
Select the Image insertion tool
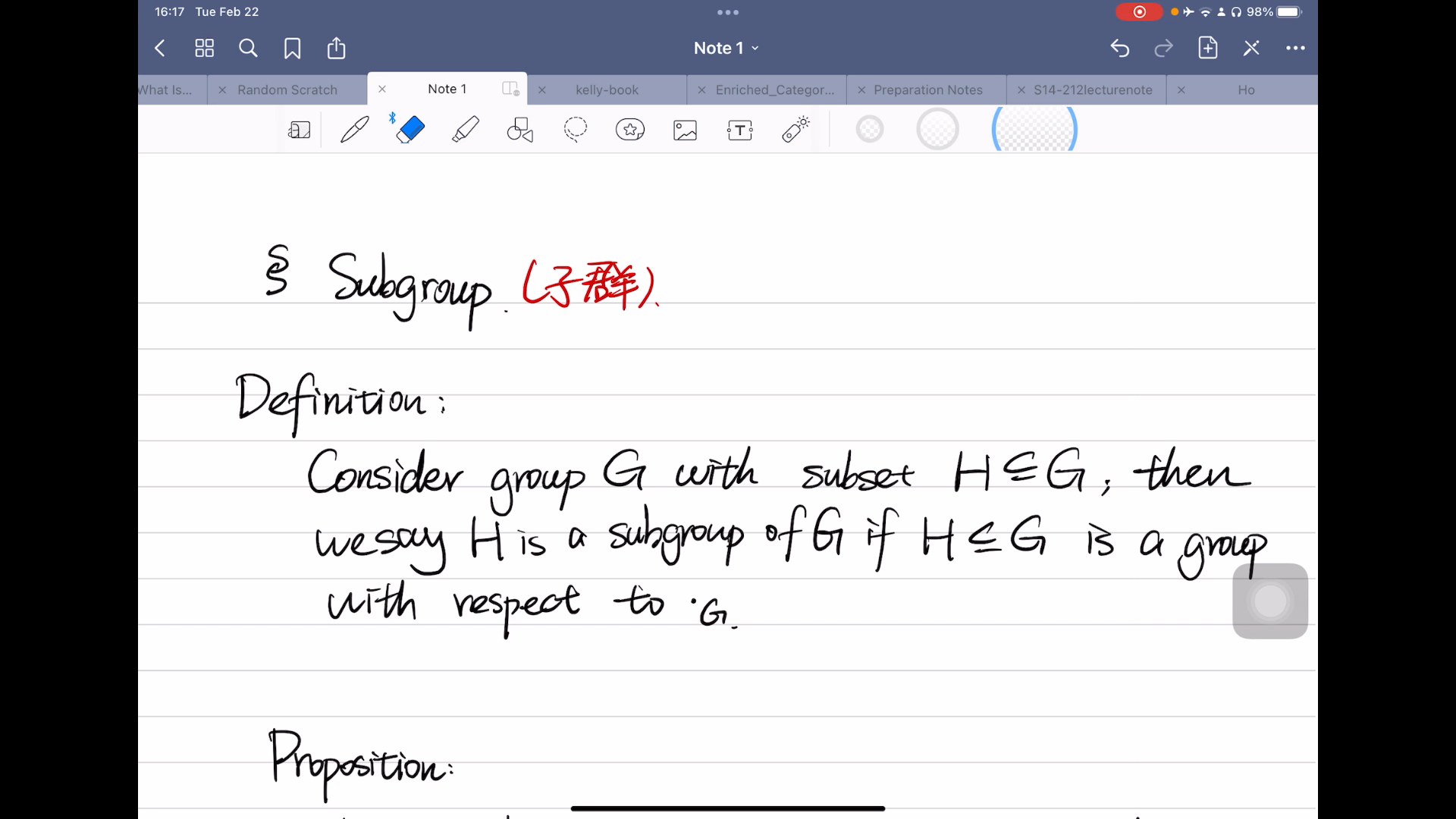(x=685, y=130)
